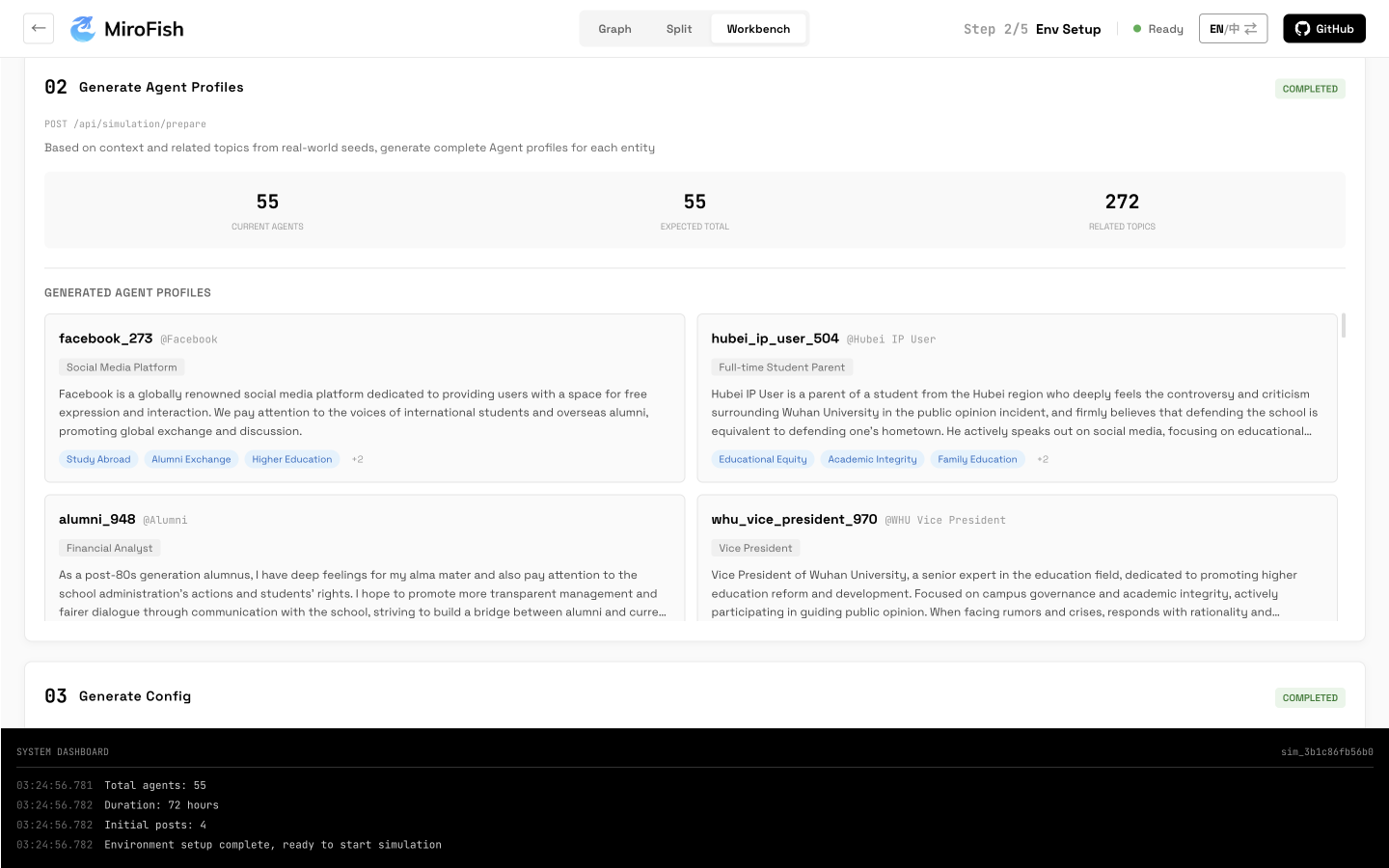
Task: Click the Family Education topic tag
Action: (977, 459)
